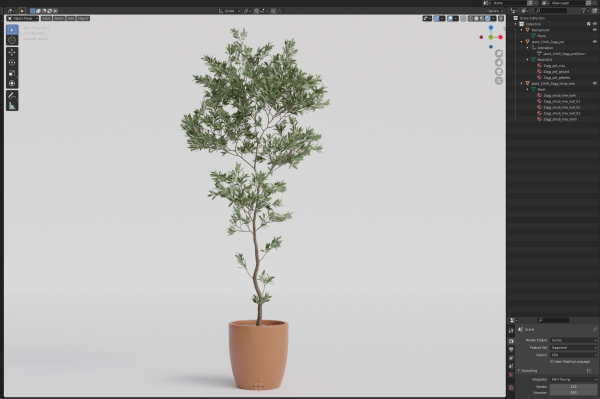Screen dimensions: 600x399
Task: Open the Output properties tab
Action: pos(511,349)
